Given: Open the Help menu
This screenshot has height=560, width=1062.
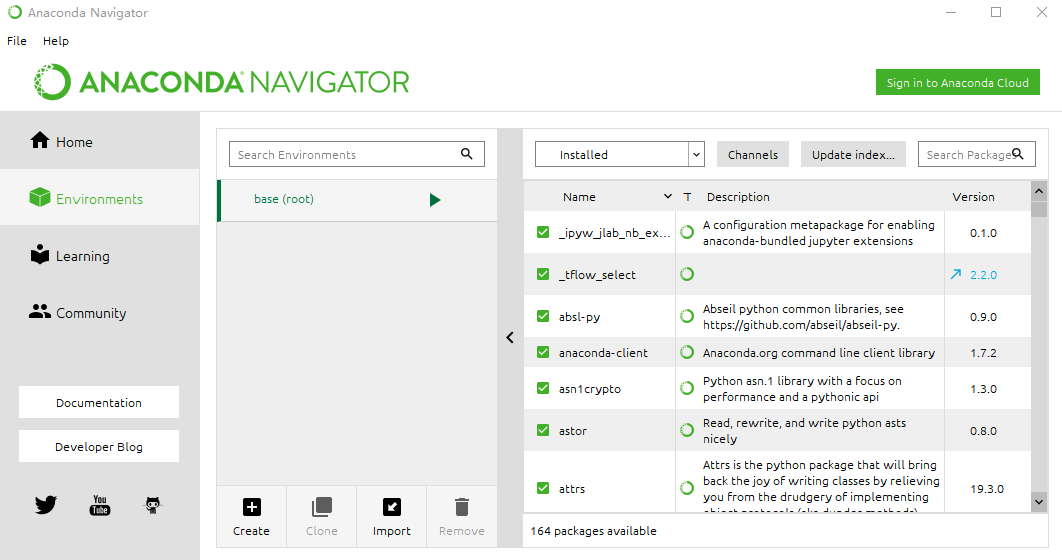Looking at the screenshot, I should 56,41.
